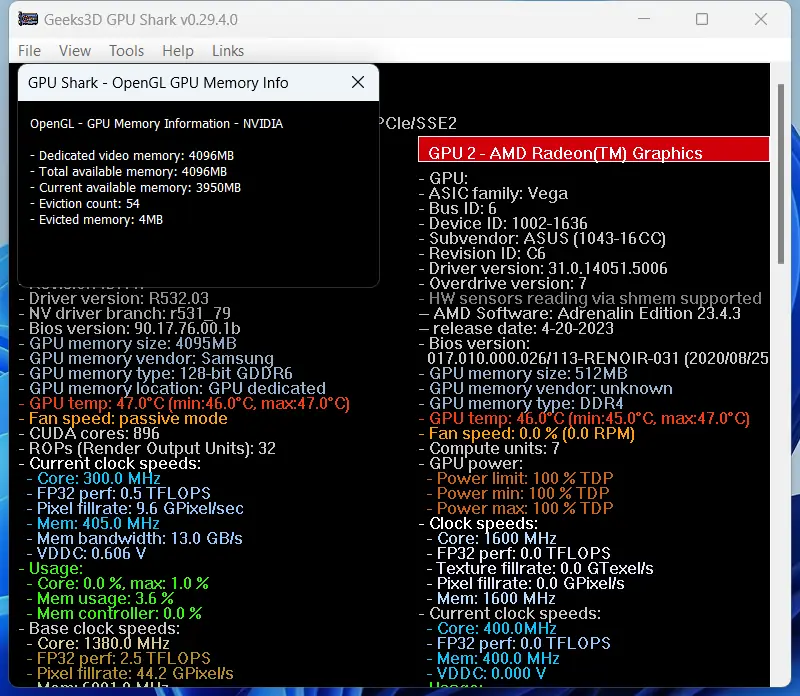
Task: Select the GPU 2 - AMD Radeon(TM) Graphics header
Action: (x=593, y=150)
